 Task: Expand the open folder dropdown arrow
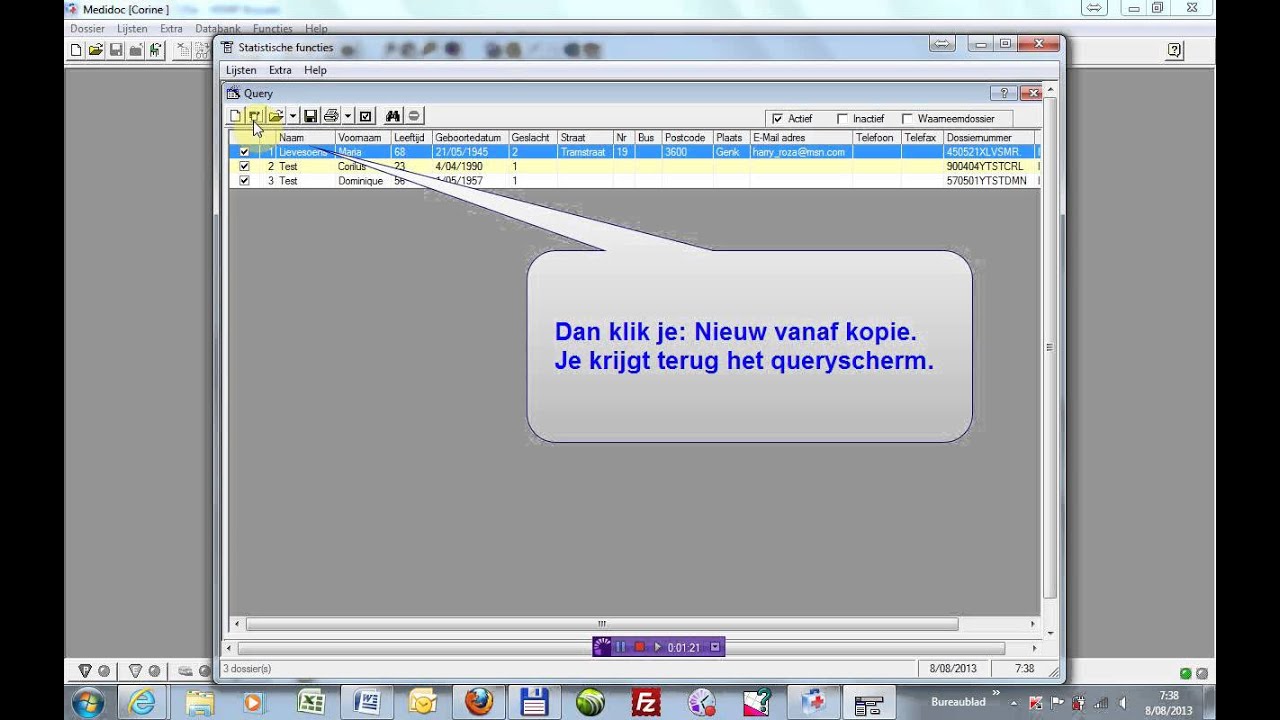tap(292, 116)
